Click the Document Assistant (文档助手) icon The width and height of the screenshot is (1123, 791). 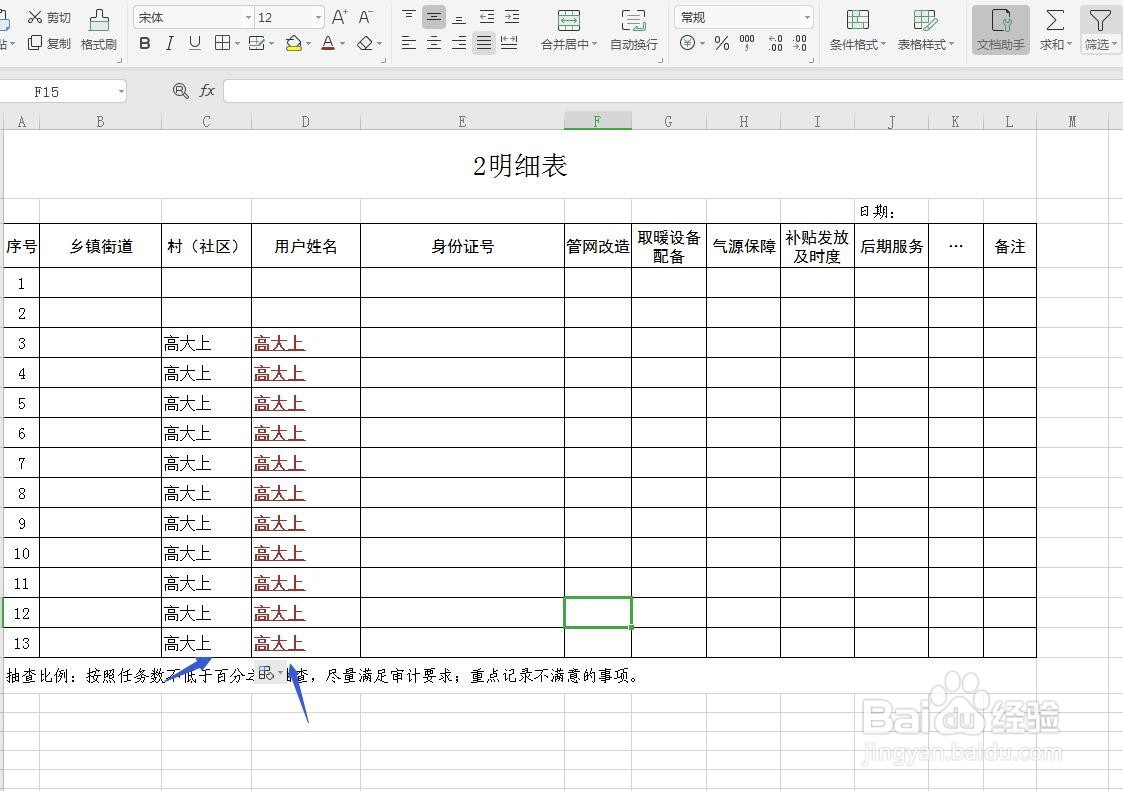[x=999, y=27]
